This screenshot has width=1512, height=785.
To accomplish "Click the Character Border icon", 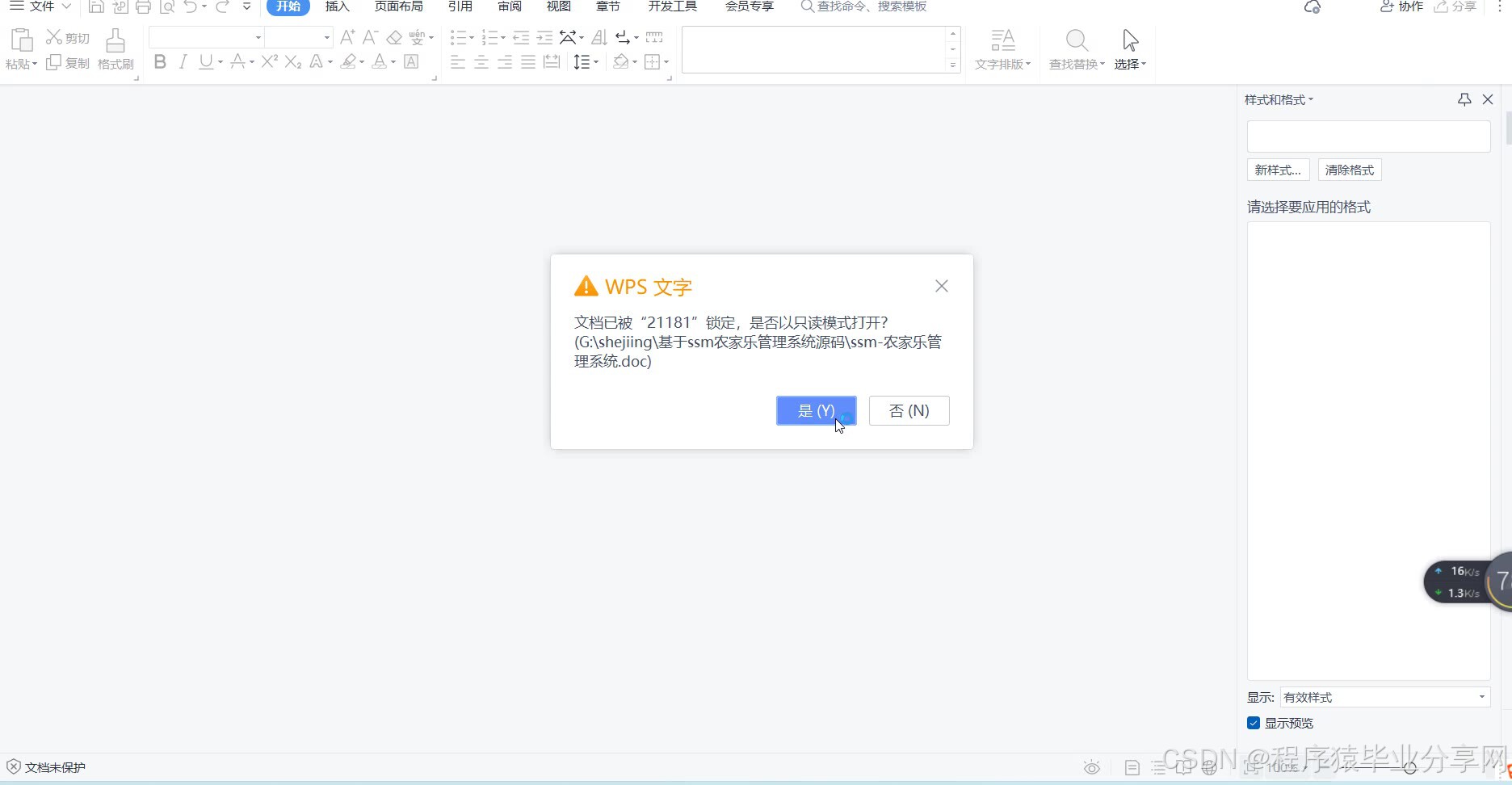I will click(411, 62).
